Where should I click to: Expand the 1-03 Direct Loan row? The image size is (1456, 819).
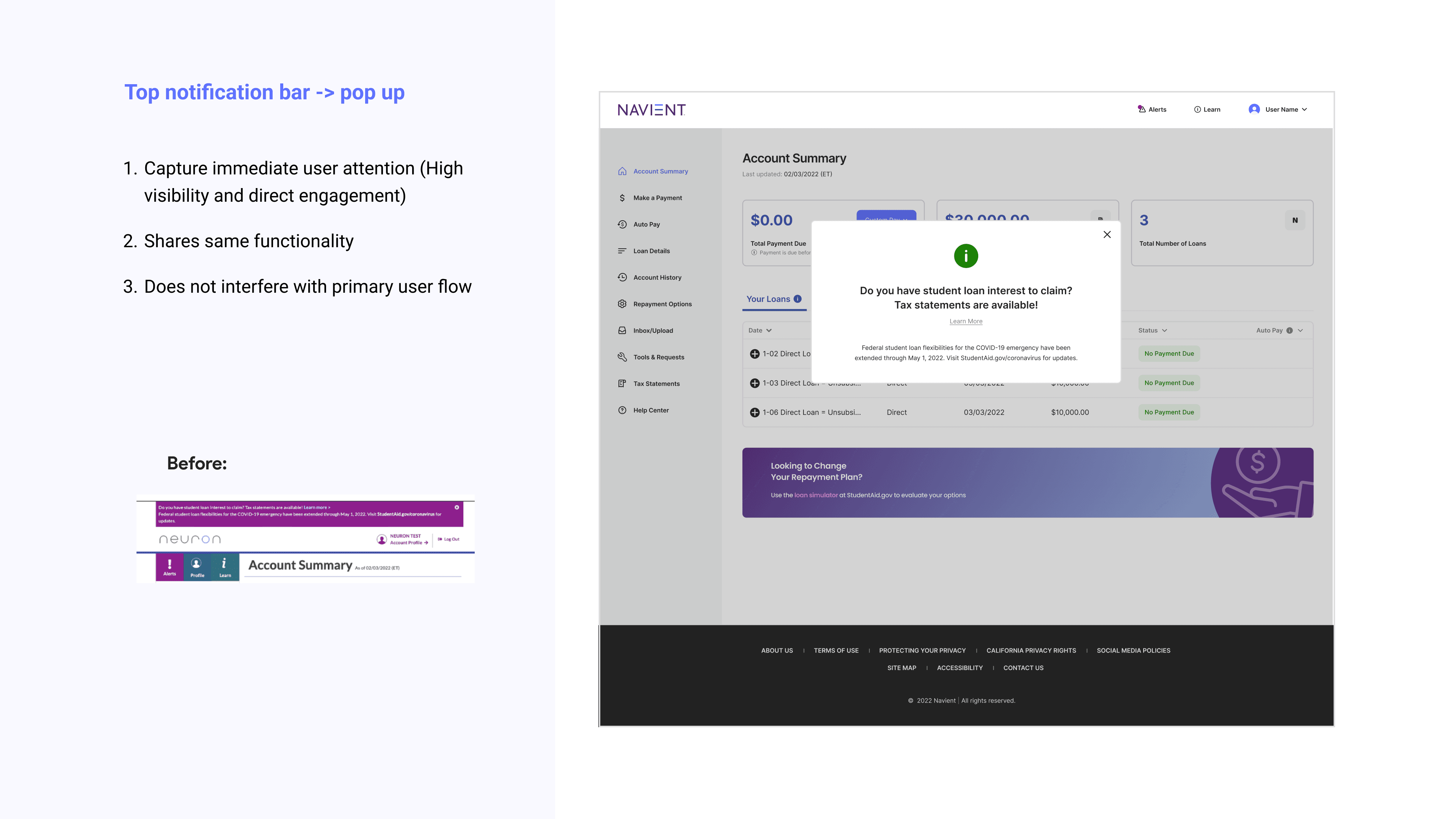[x=755, y=383]
